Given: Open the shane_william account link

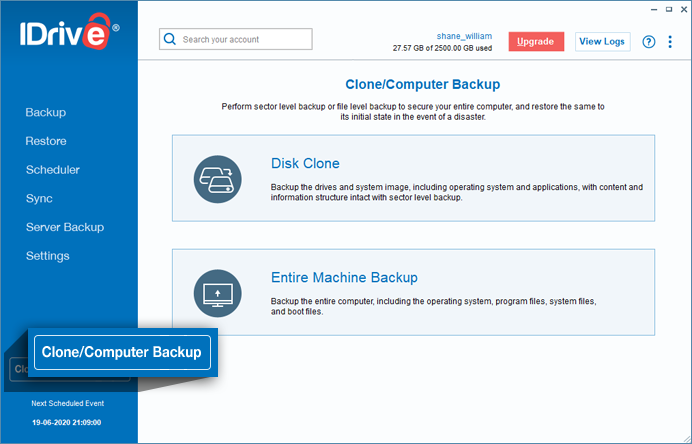Looking at the screenshot, I should tap(464, 36).
